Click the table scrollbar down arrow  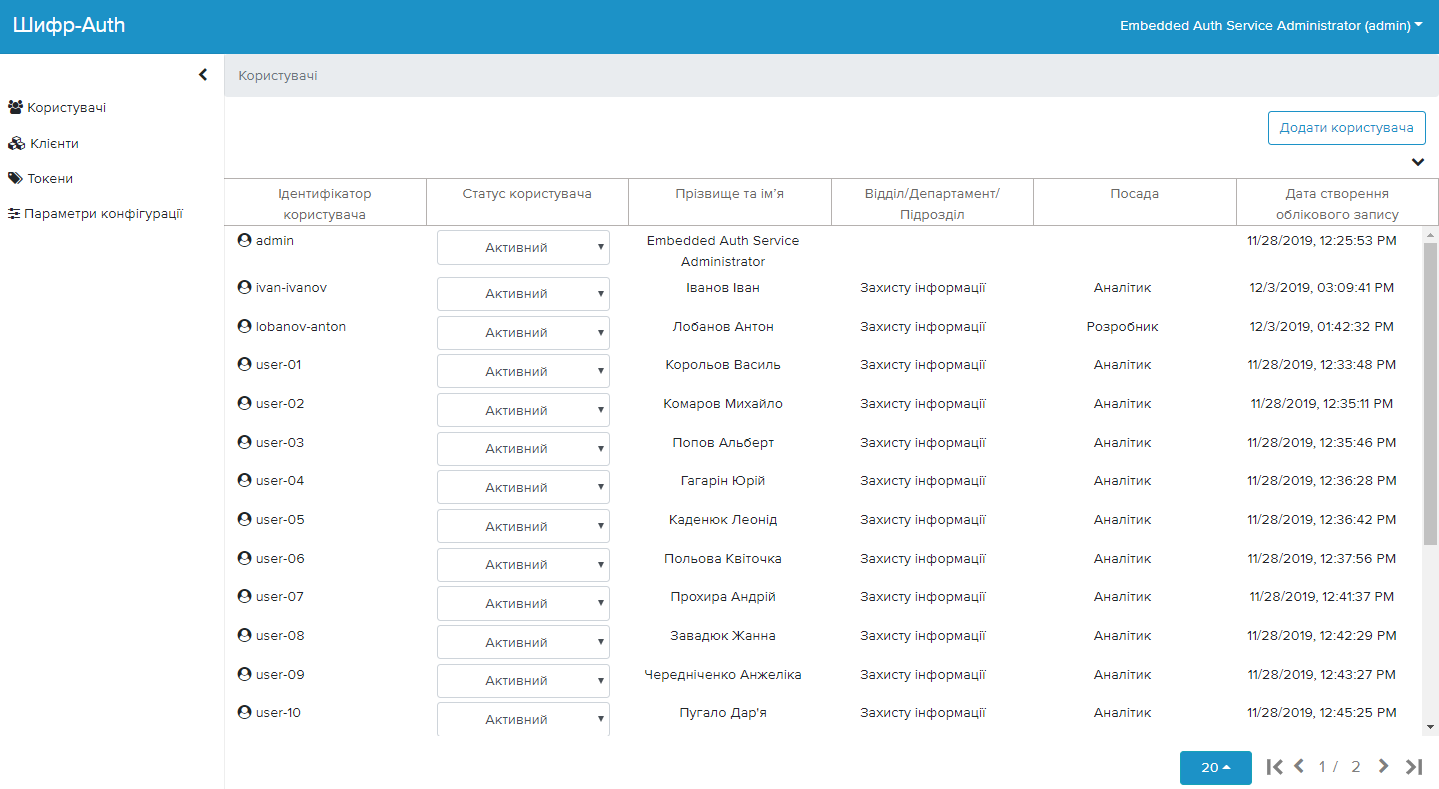pos(1430,727)
